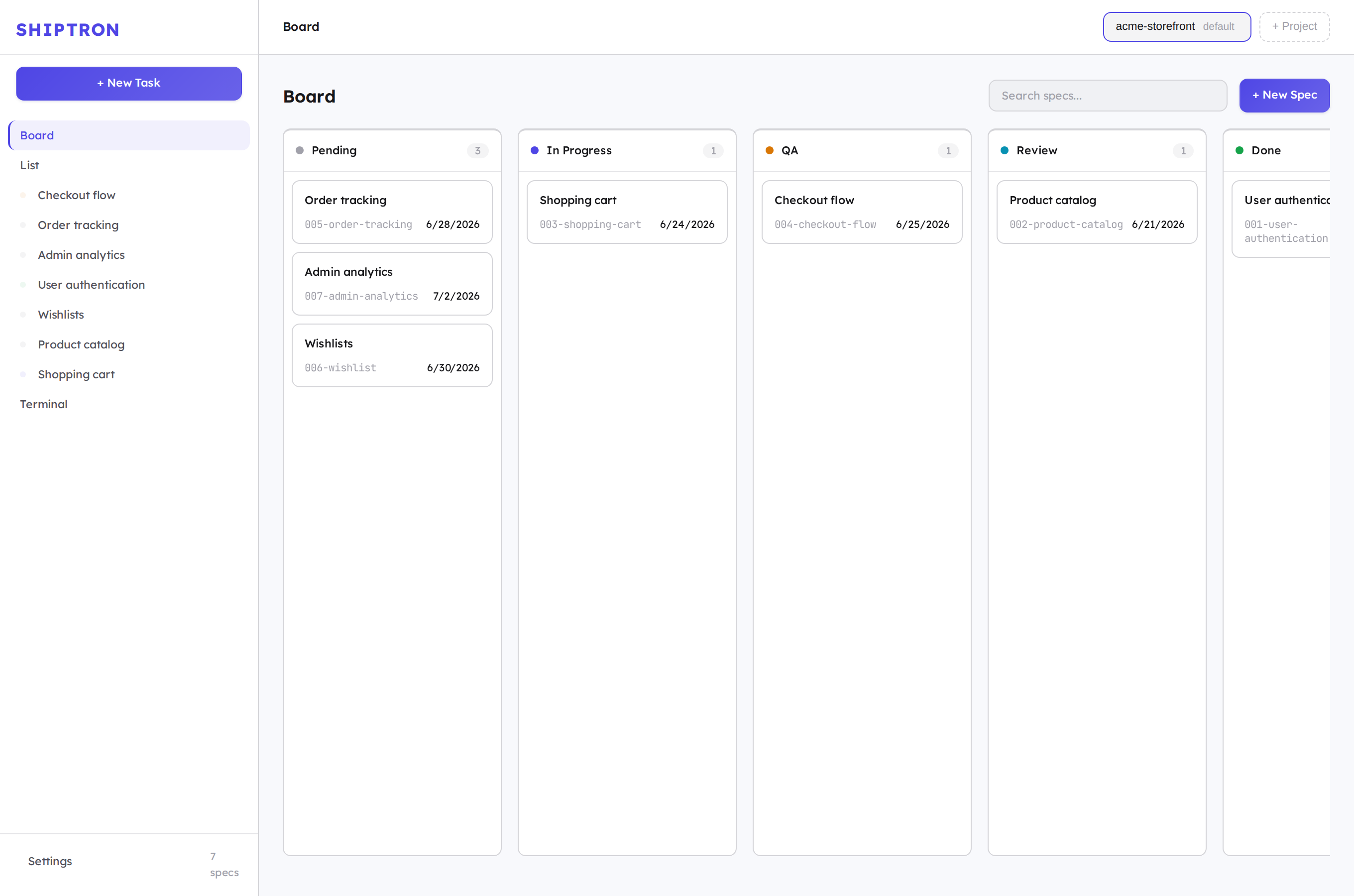Click the Done column header

click(1277, 150)
